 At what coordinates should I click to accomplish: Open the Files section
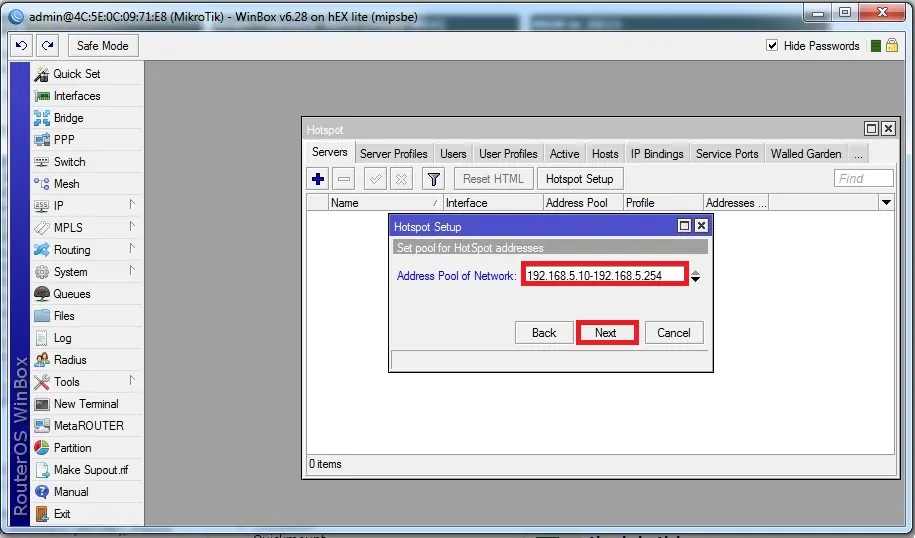coord(86,316)
